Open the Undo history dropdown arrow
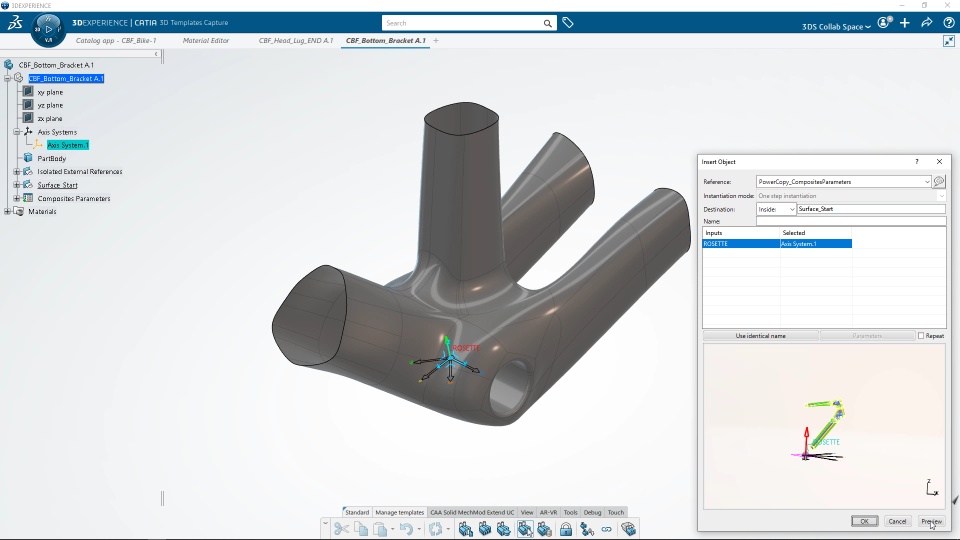The height and width of the screenshot is (540, 960). pyautogui.click(x=419, y=529)
